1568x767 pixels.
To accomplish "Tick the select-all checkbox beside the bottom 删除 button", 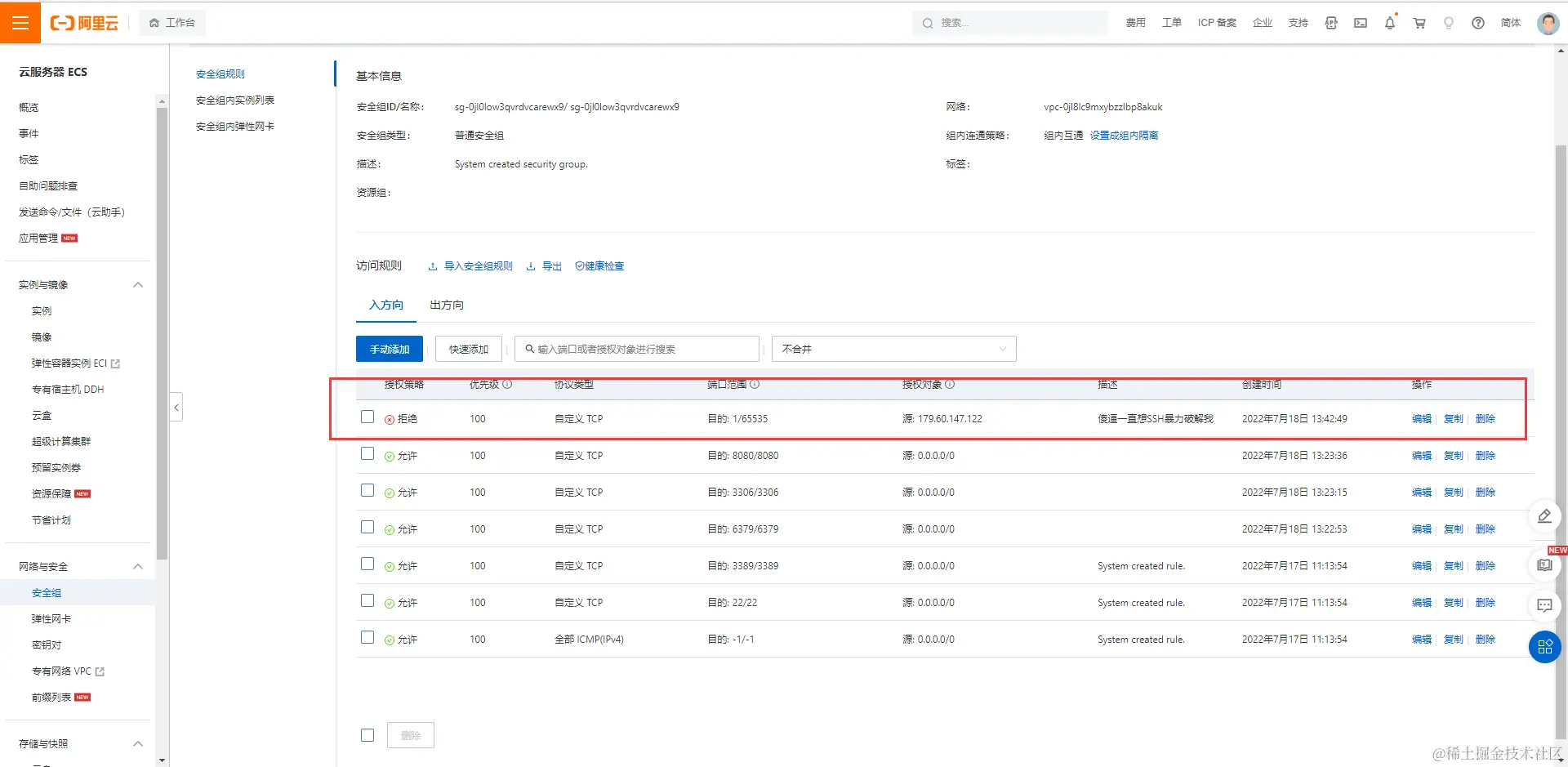I will point(367,735).
